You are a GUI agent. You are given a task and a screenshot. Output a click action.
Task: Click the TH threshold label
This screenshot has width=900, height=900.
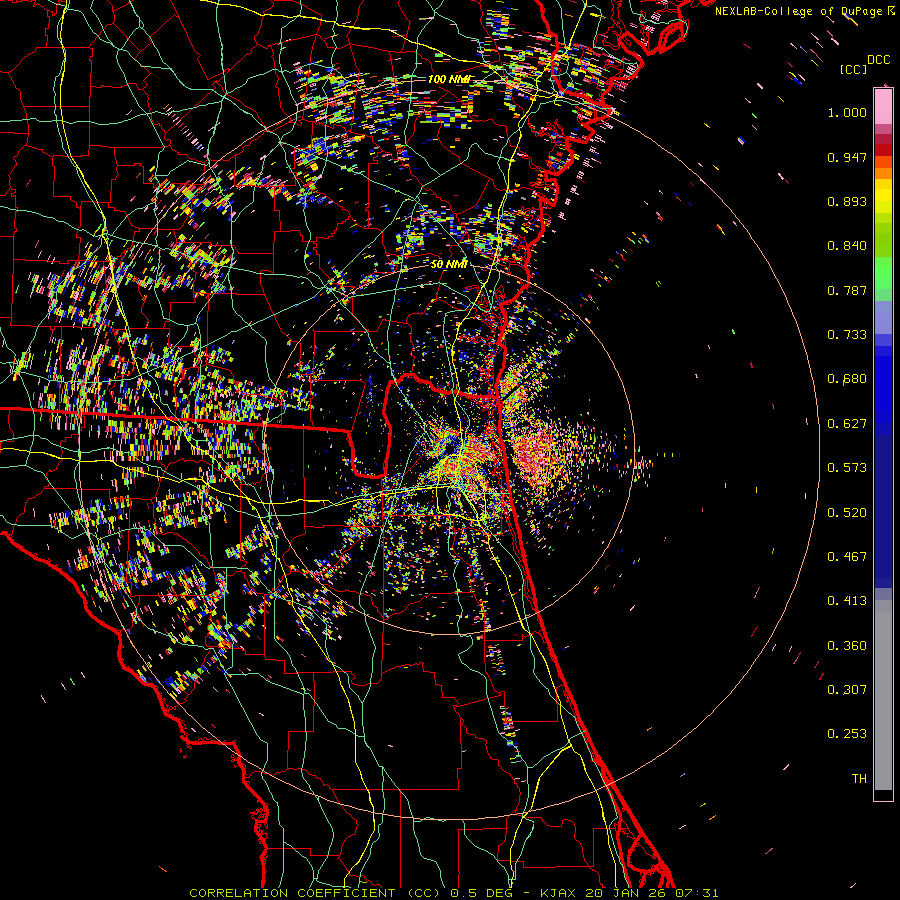(x=859, y=779)
